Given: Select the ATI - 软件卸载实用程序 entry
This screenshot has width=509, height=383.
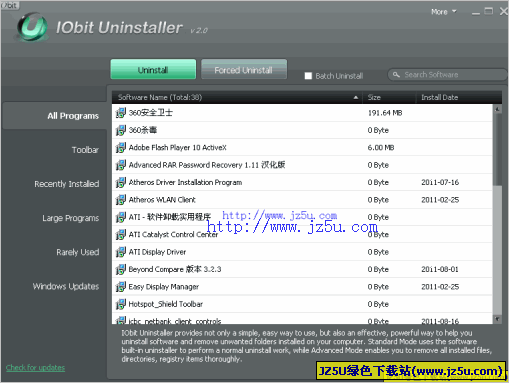Looking at the screenshot, I should 302,217.
